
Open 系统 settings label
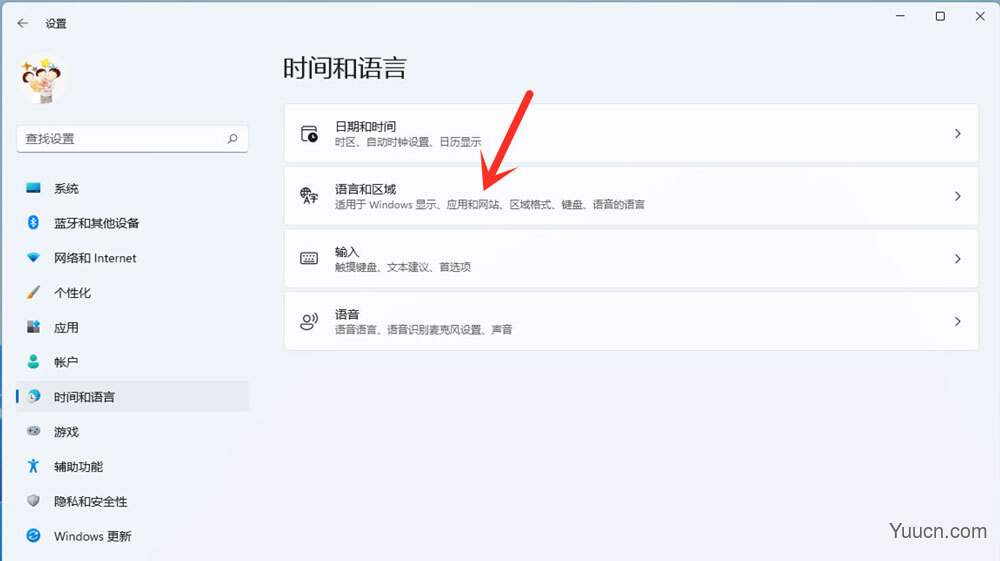[x=66, y=189]
